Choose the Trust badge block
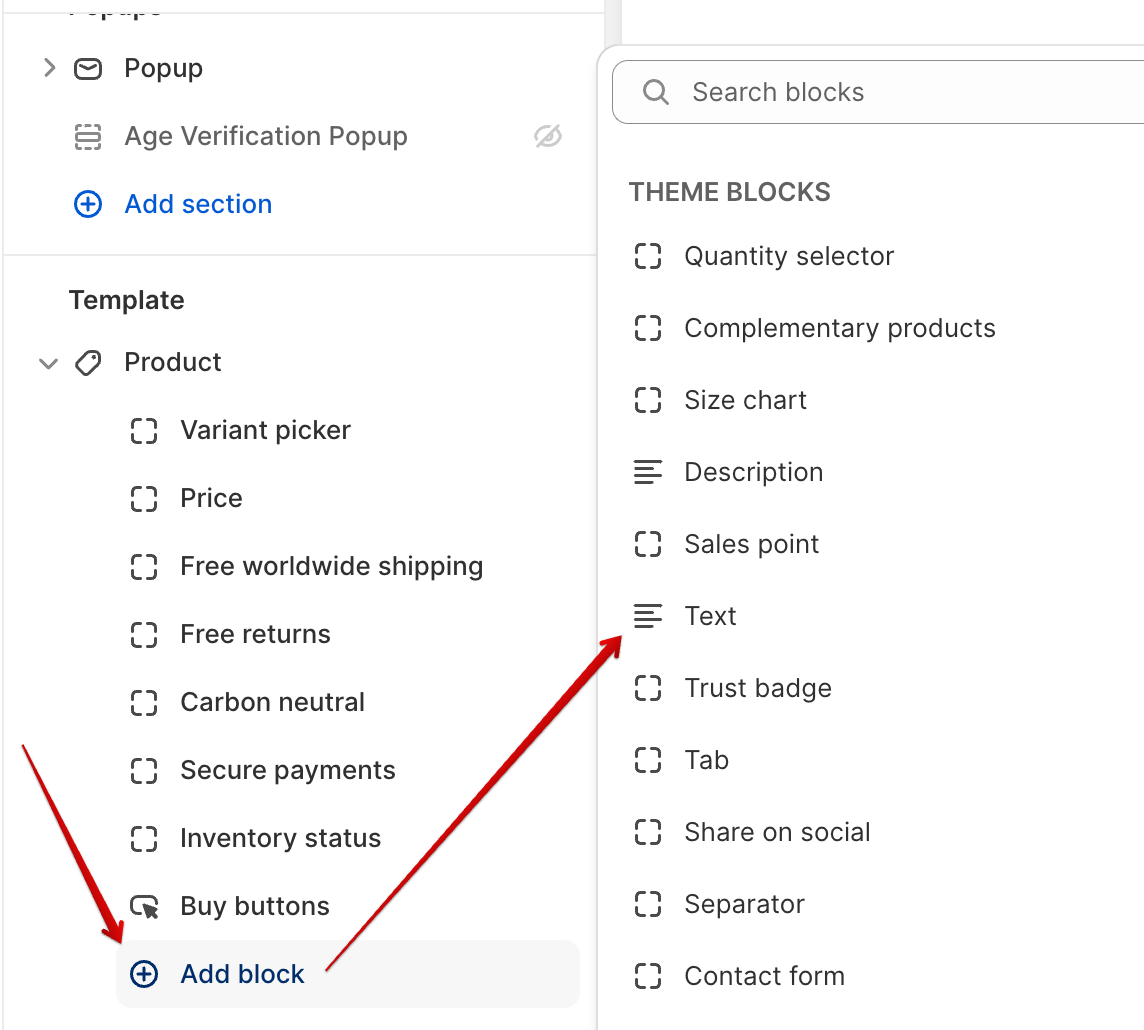Image resolution: width=1144 pixels, height=1030 pixels. [757, 688]
